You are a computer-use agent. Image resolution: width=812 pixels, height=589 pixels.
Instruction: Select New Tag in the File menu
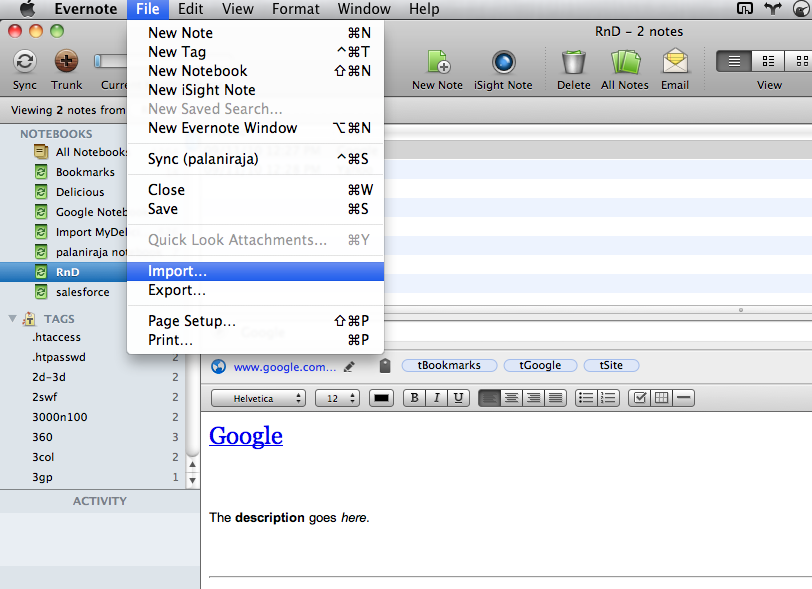pos(255,52)
